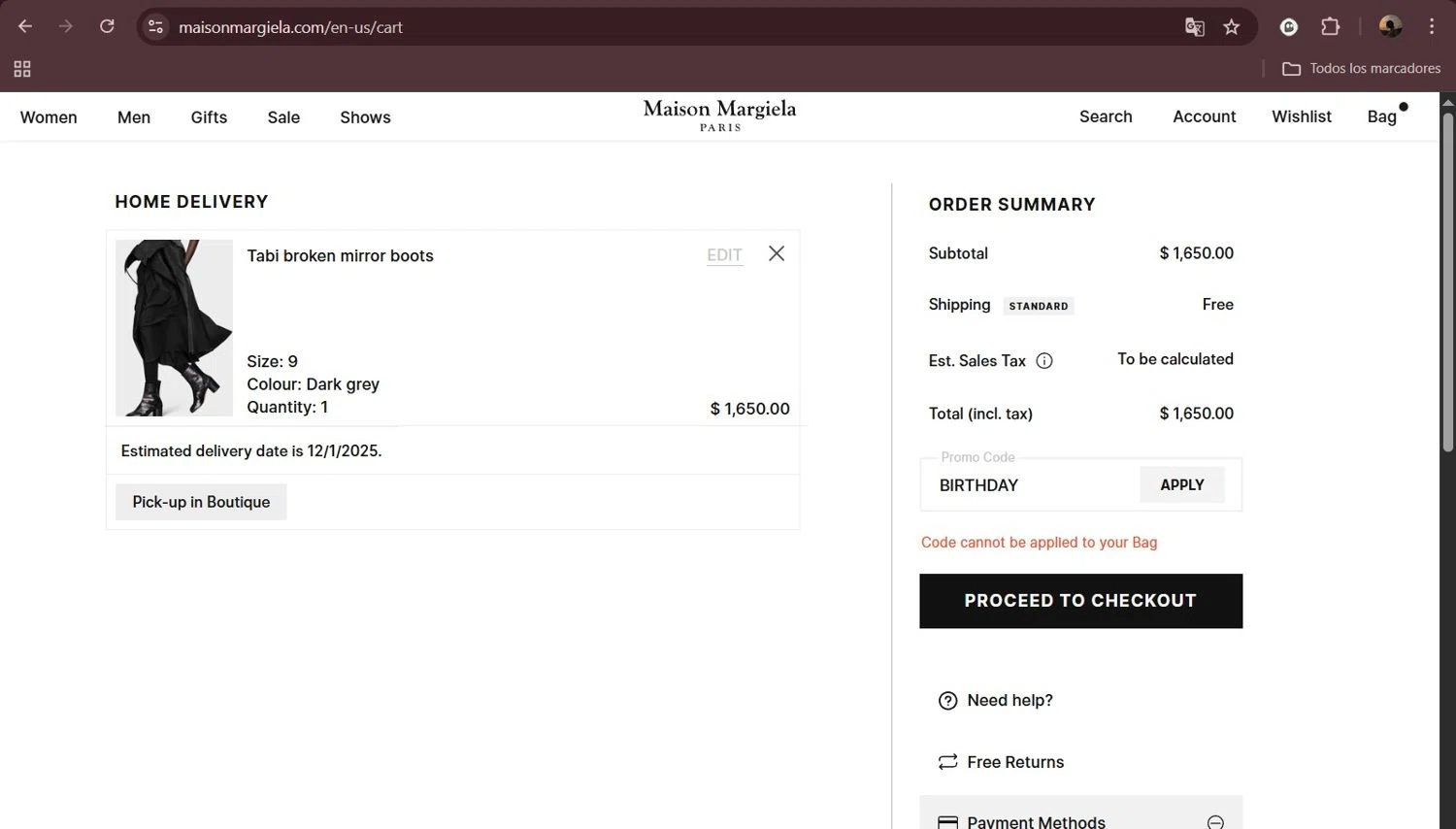The height and width of the screenshot is (829, 1456).
Task: Click the item price $ 1,650.00
Action: point(749,409)
